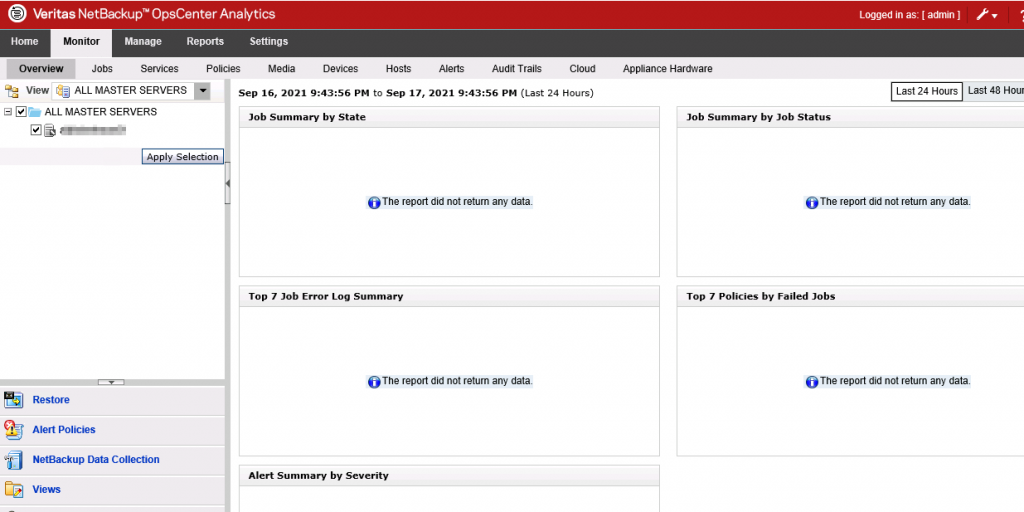This screenshot has width=1024, height=512.
Task: Switch to the Audit Trails tab
Action: click(x=516, y=69)
